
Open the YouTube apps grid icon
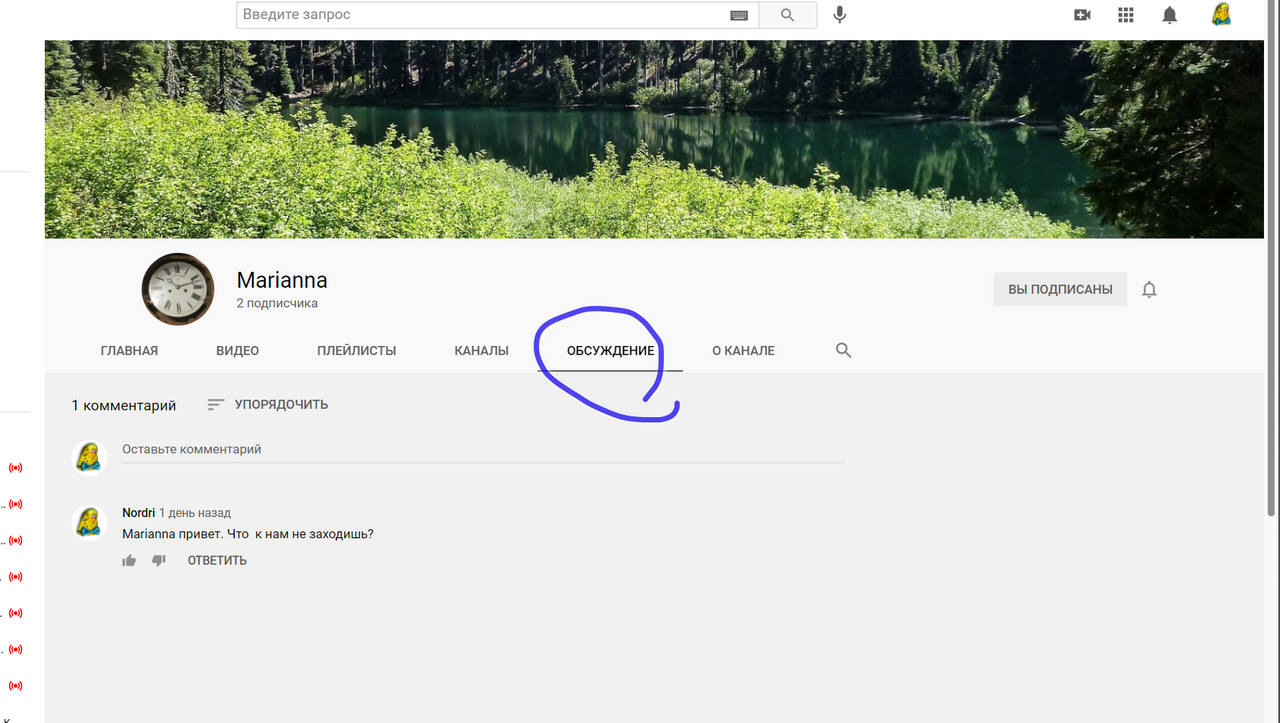tap(1126, 15)
